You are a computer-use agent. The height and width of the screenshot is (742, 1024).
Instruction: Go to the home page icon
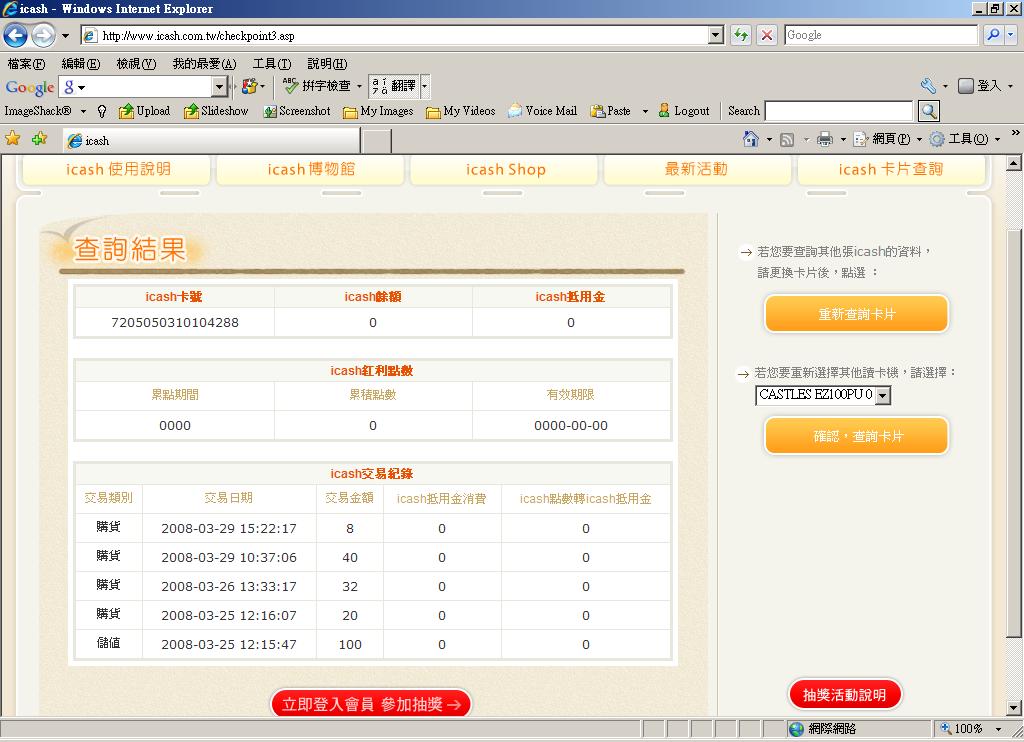point(751,138)
